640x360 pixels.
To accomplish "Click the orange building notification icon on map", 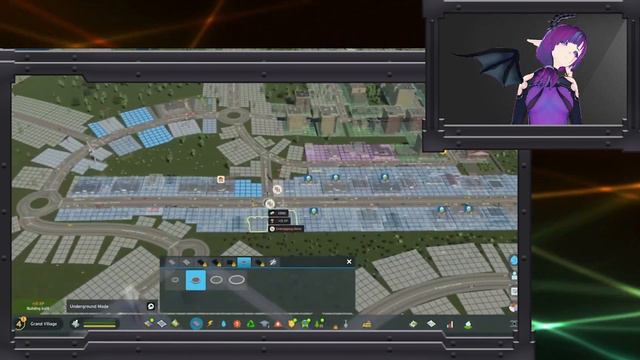I will [221, 180].
